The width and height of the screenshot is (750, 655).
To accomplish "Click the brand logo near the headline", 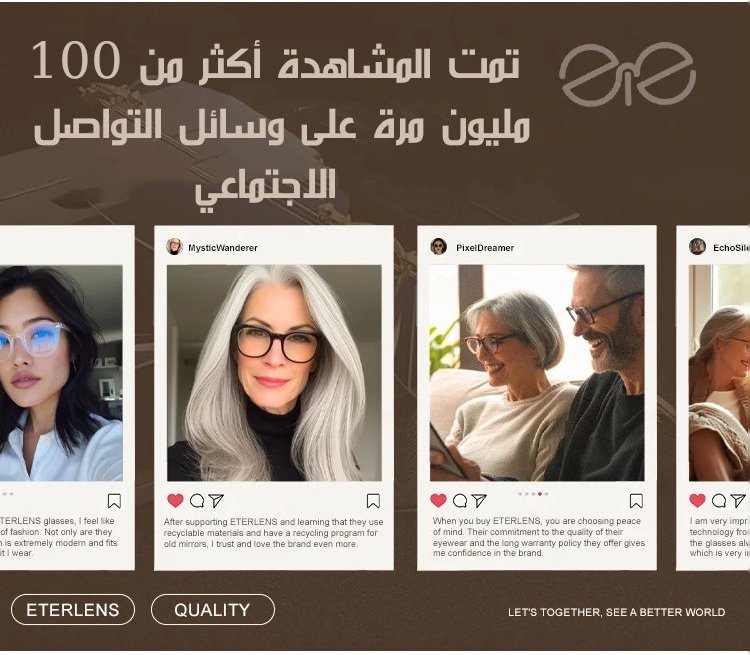I will 628,74.
